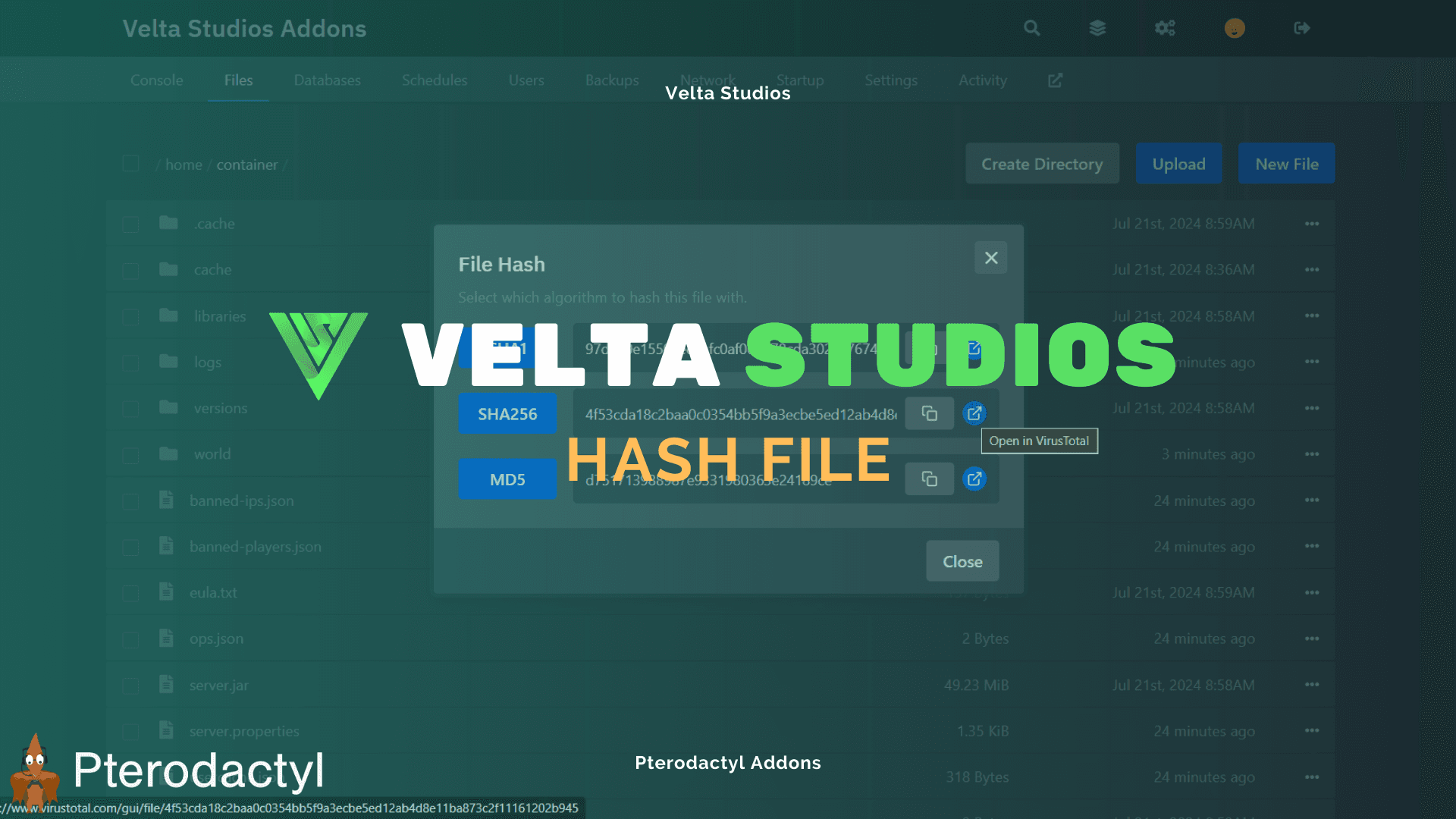The image size is (1456, 819).
Task: Expand the world folder options
Action: point(1313,454)
